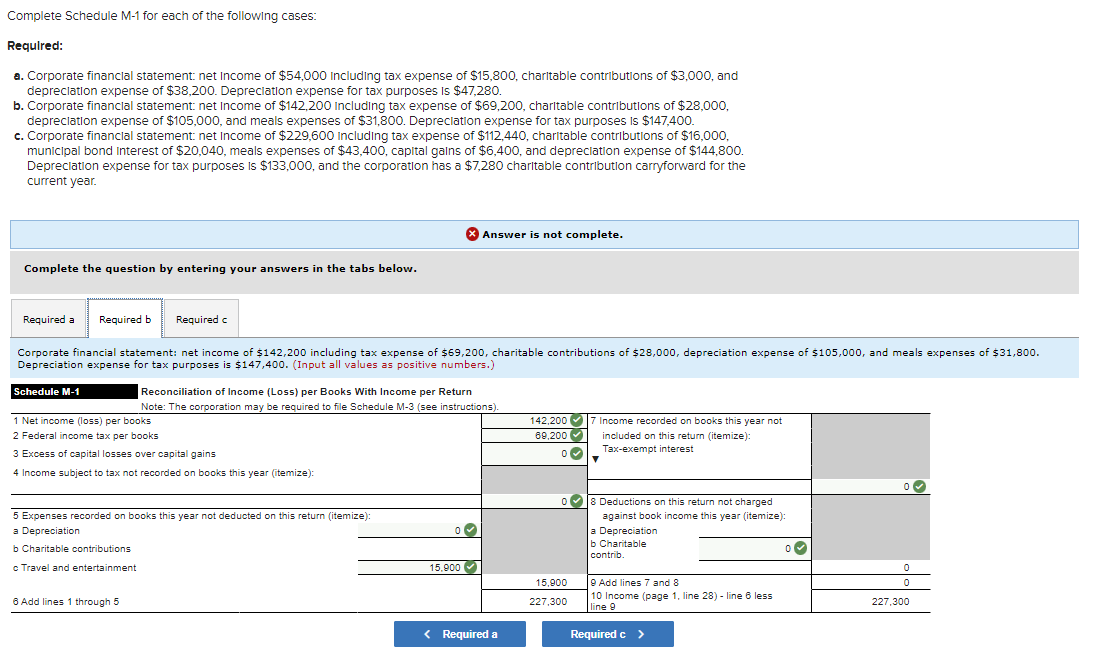Click the "Required c >" navigation button
Image resolution: width=1104 pixels, height=660 pixels.
[x=607, y=633]
